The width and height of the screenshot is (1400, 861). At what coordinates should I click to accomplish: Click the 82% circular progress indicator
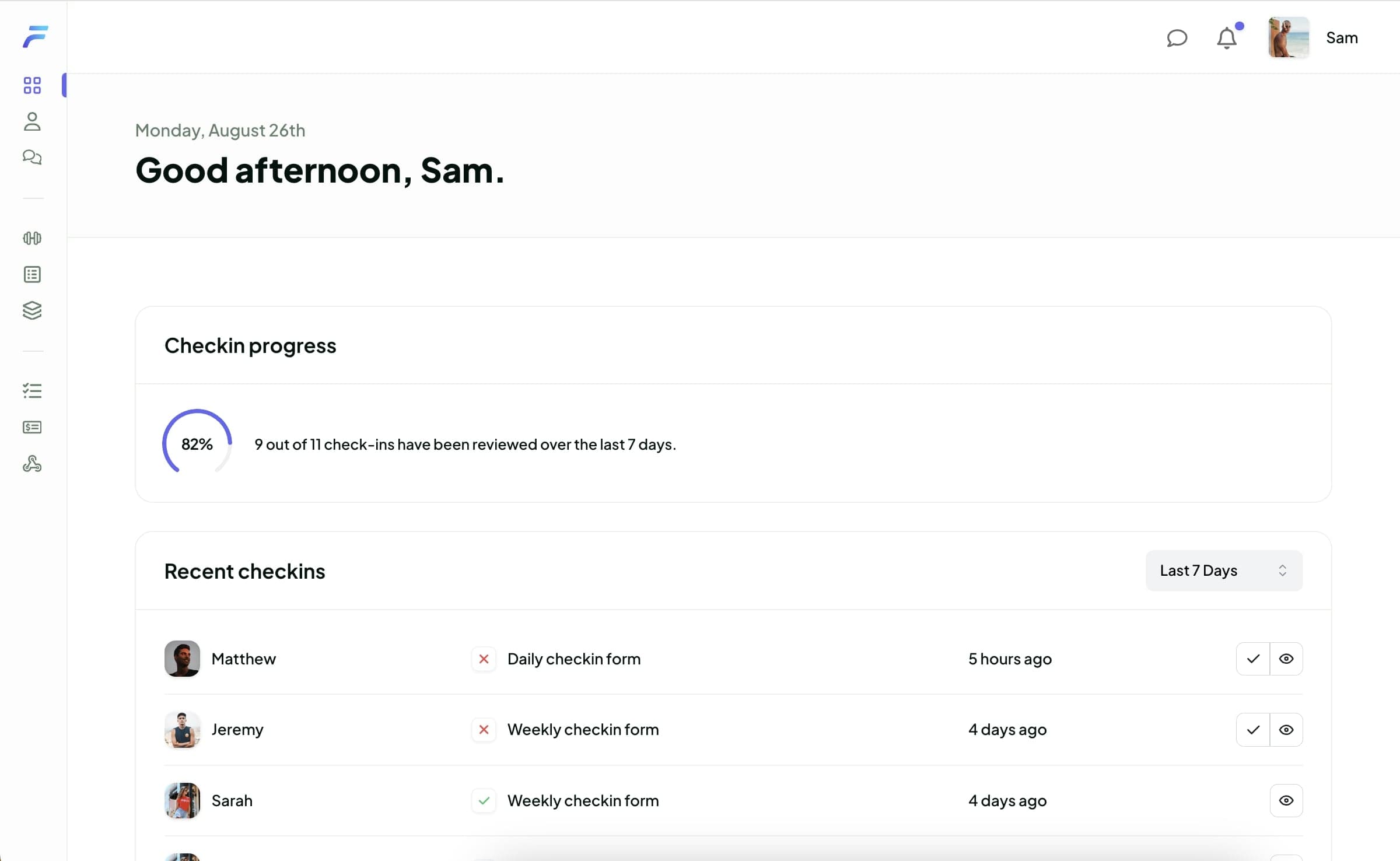(x=197, y=444)
